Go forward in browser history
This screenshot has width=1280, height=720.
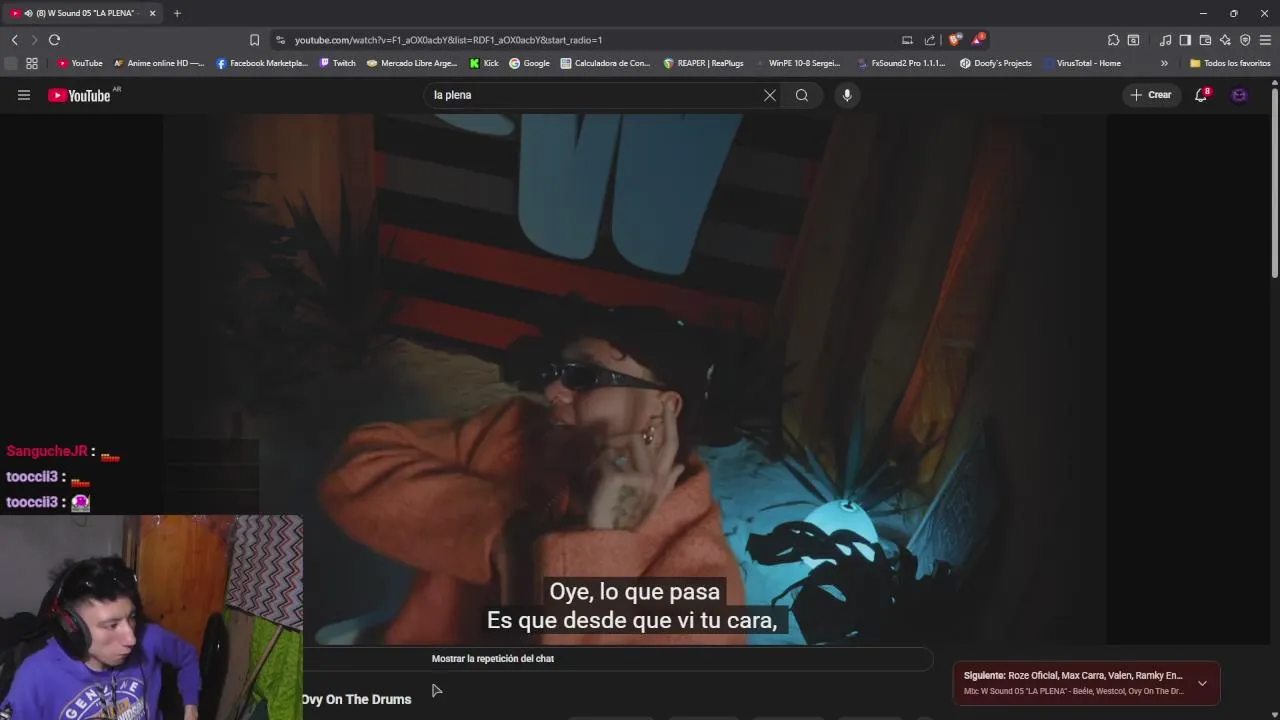(x=34, y=40)
